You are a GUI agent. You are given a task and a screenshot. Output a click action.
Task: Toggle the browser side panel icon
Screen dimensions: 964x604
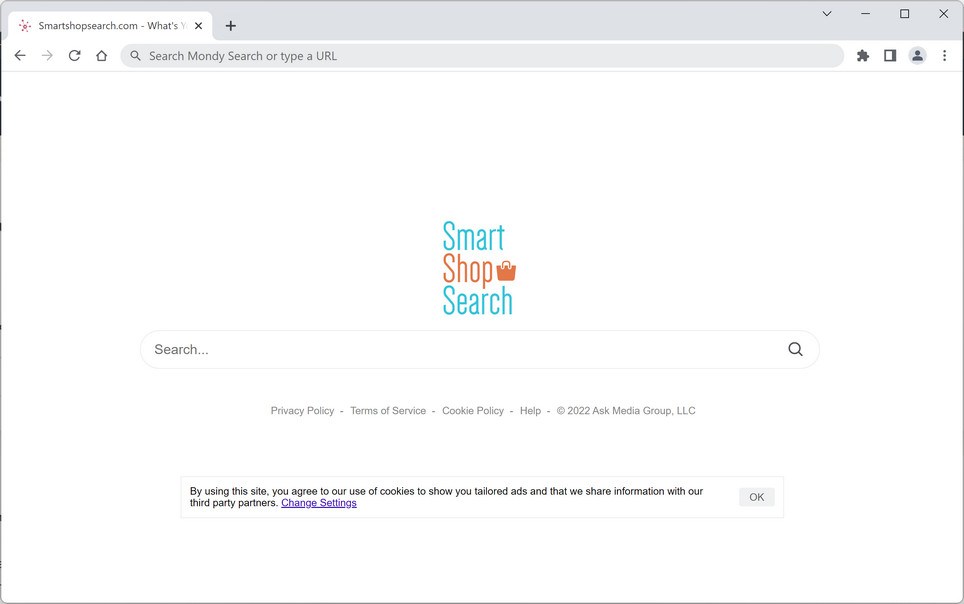(890, 56)
